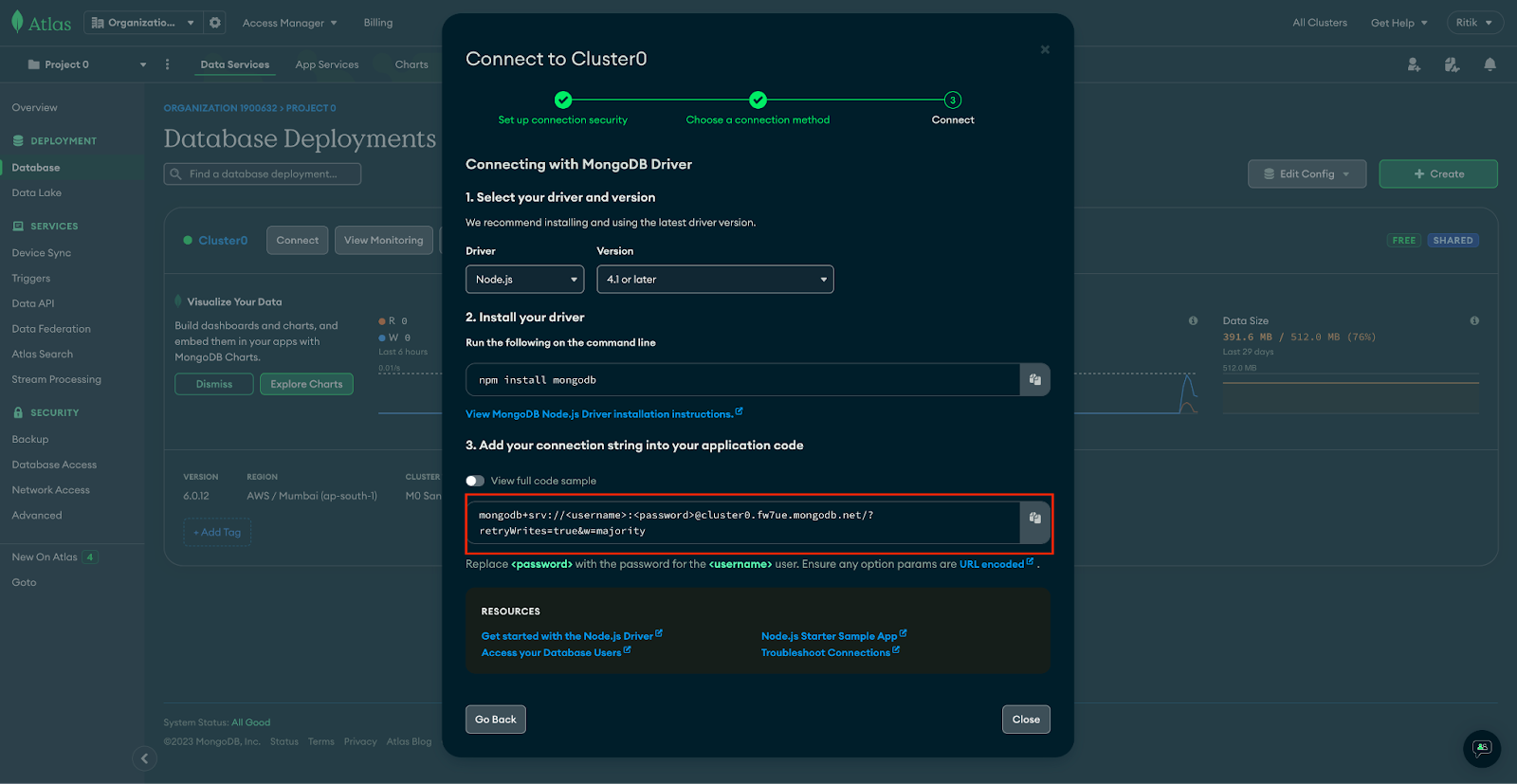Screen dimensions: 1517x784
Task: Open the Ritik user menu
Action: click(x=1473, y=23)
